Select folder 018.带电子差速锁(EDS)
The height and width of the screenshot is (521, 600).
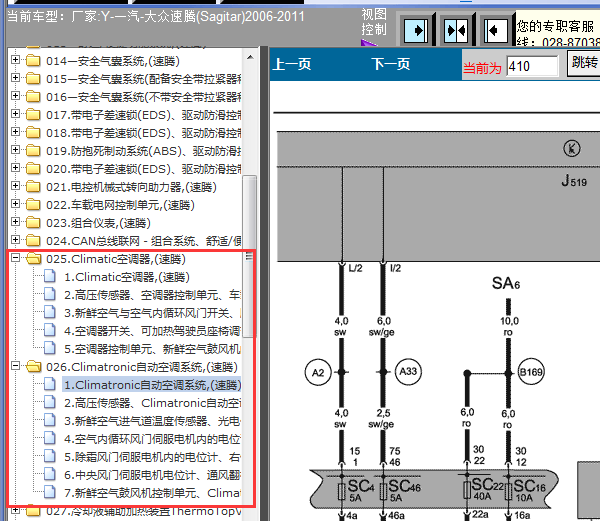pyautogui.click(x=143, y=133)
